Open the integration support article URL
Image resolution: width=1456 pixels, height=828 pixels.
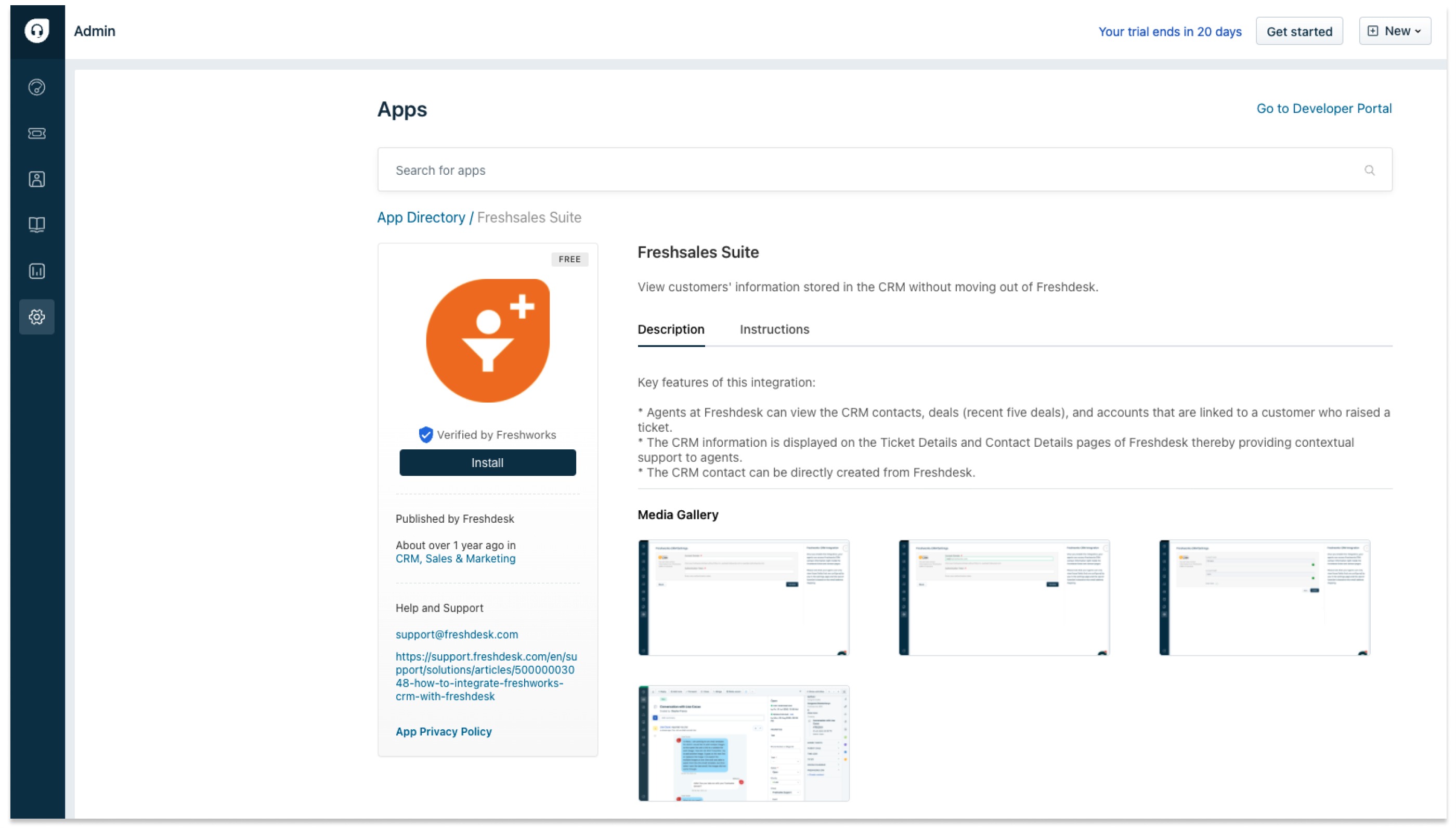click(486, 676)
